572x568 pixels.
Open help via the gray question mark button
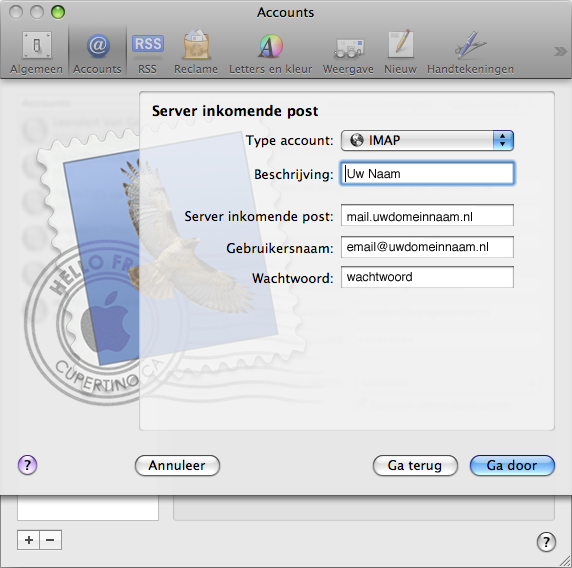tap(546, 542)
